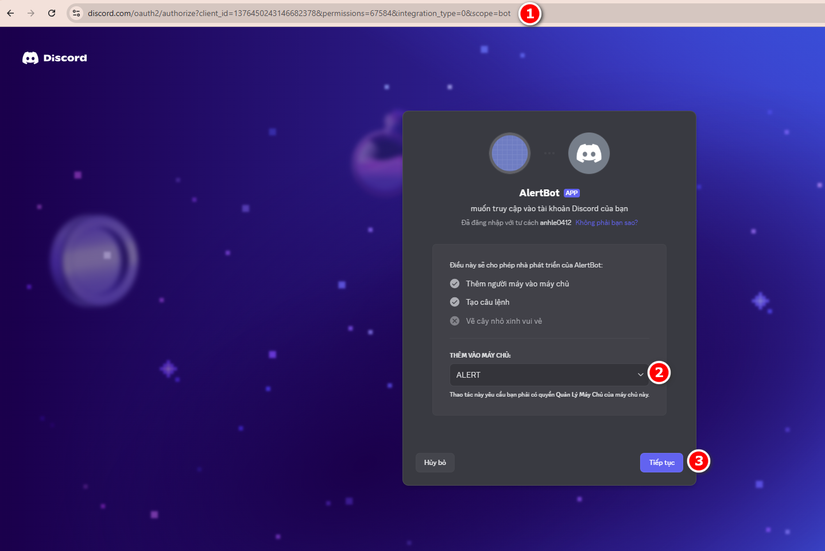This screenshot has width=825, height=551.
Task: Click the X icon beside 'Vẽ cây nhỏ xinh vui vẻ'
Action: 455,321
